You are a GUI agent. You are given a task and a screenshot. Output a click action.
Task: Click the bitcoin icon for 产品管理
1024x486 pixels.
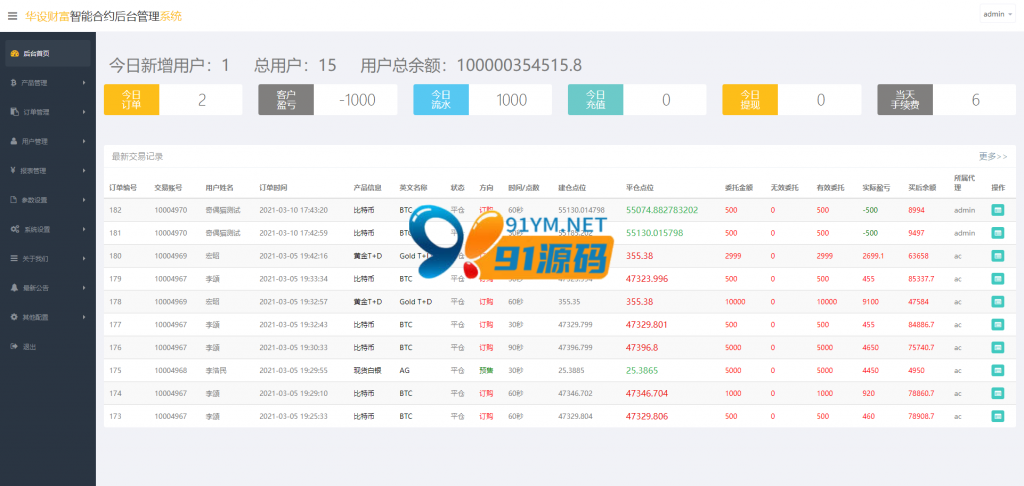(x=14, y=83)
